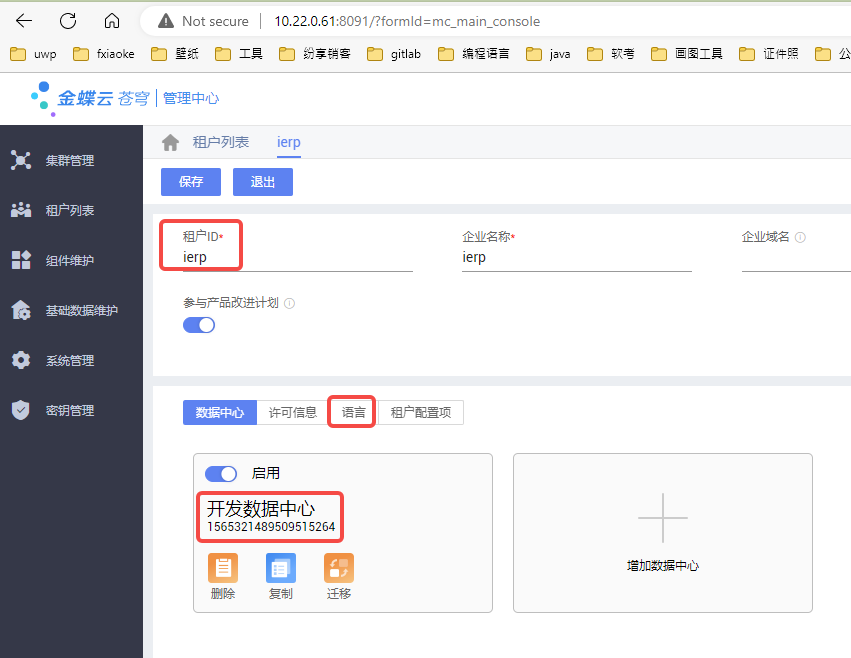
Task: Open 系统管理 in the sidebar
Action: click(x=71, y=360)
